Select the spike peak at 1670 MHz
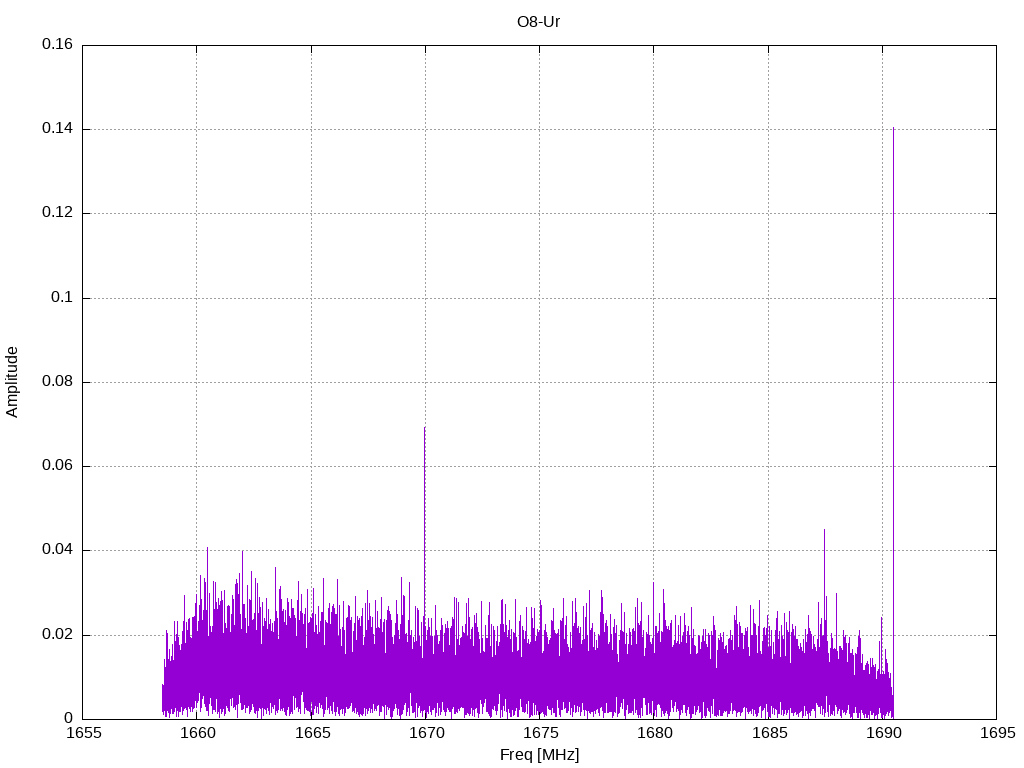Image resolution: width=1024 pixels, height=768 pixels. 425,429
